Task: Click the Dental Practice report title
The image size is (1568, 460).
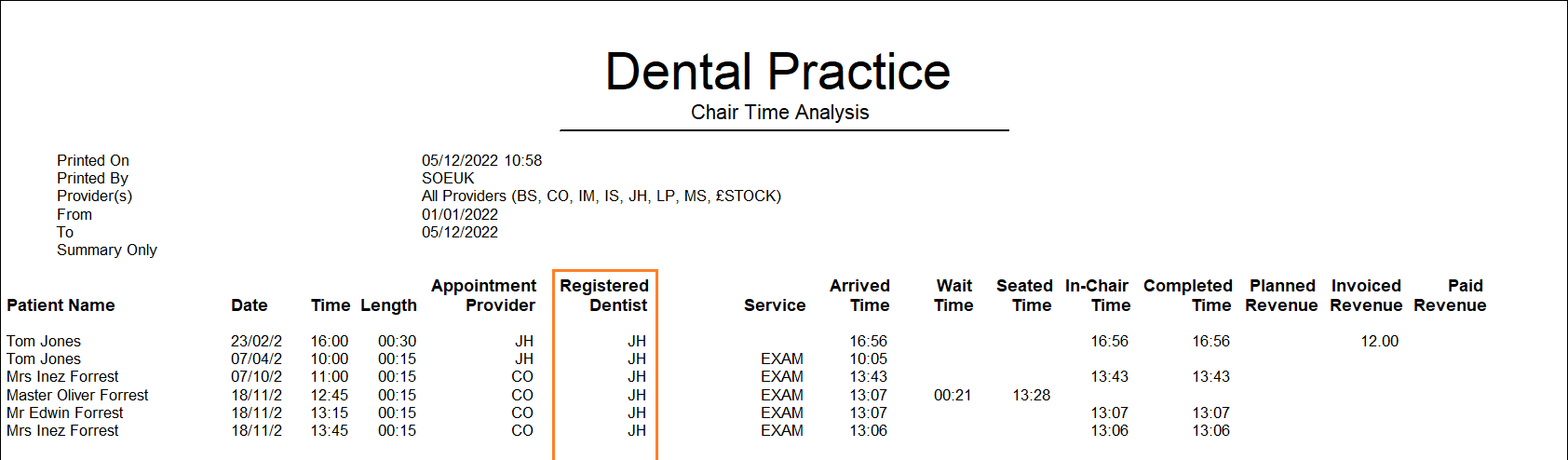Action: coord(777,72)
